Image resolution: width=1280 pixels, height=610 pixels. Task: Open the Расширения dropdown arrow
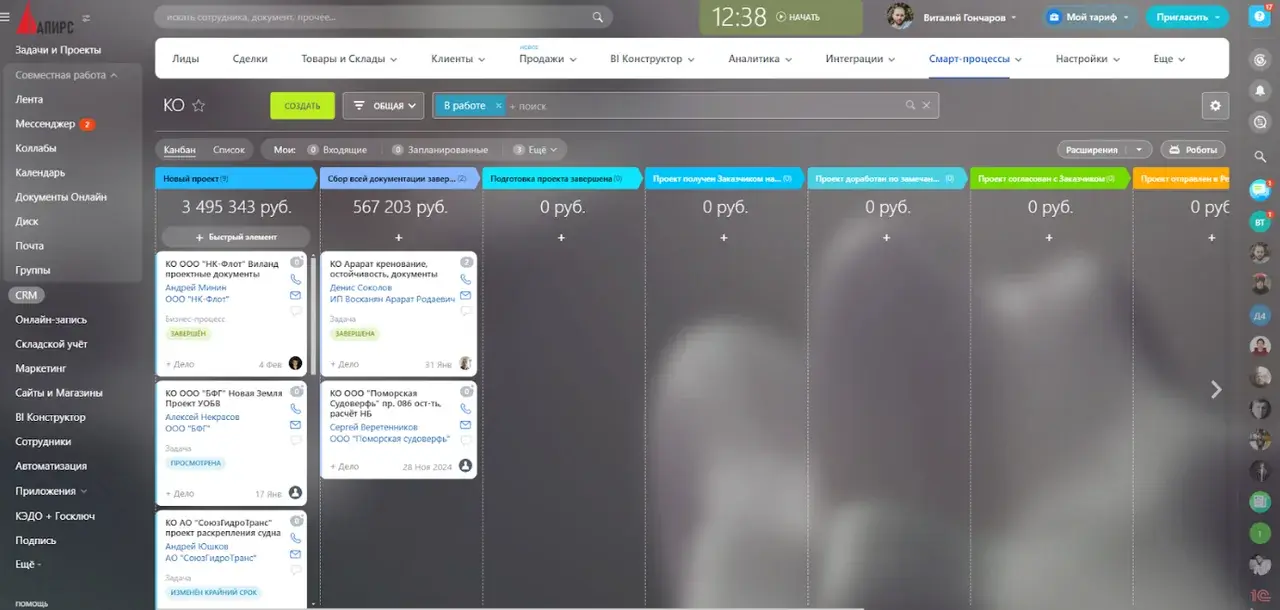pos(1138,150)
